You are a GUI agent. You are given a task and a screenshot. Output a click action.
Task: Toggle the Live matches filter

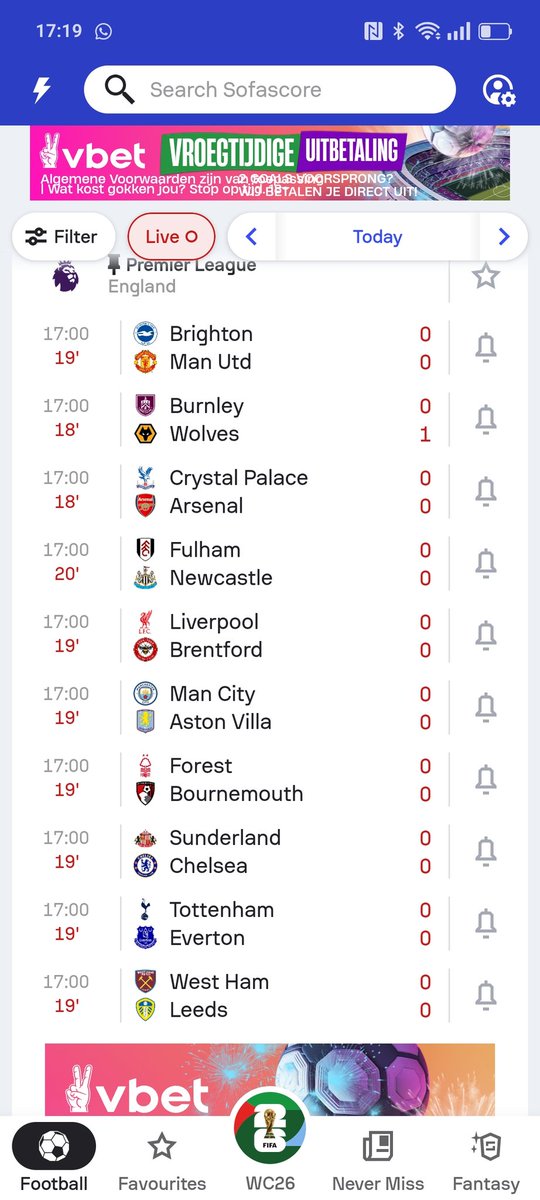(171, 237)
